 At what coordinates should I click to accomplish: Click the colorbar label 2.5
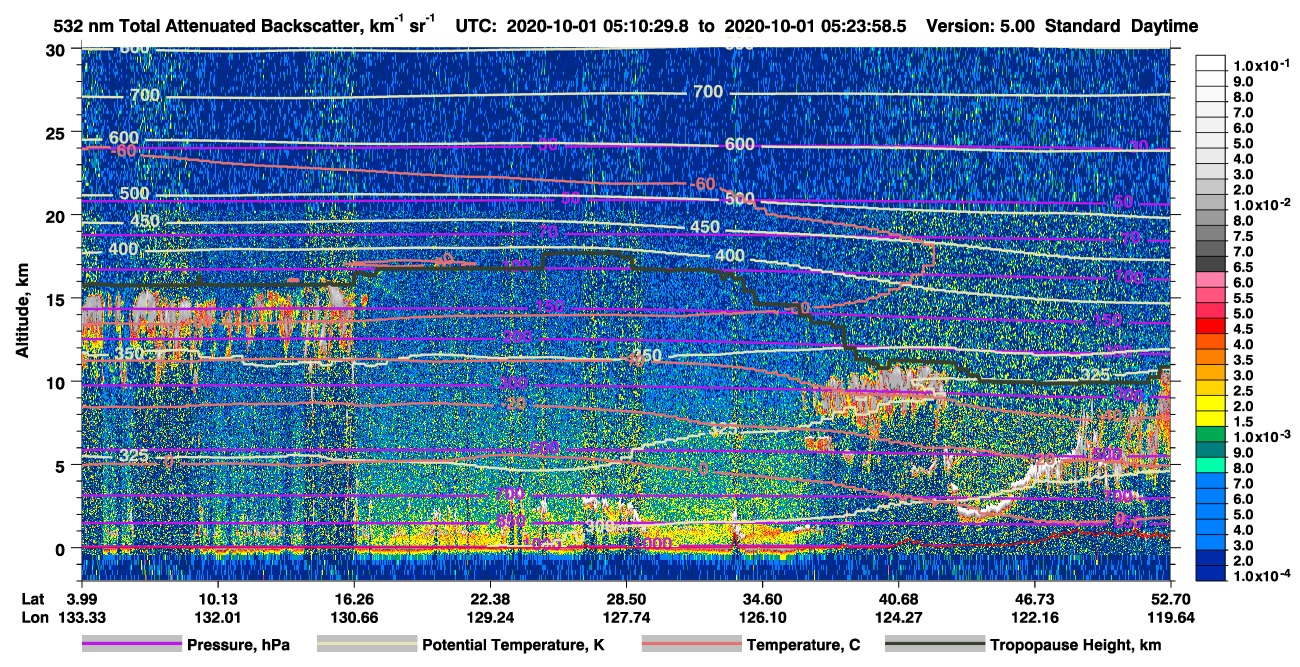(x=1243, y=391)
